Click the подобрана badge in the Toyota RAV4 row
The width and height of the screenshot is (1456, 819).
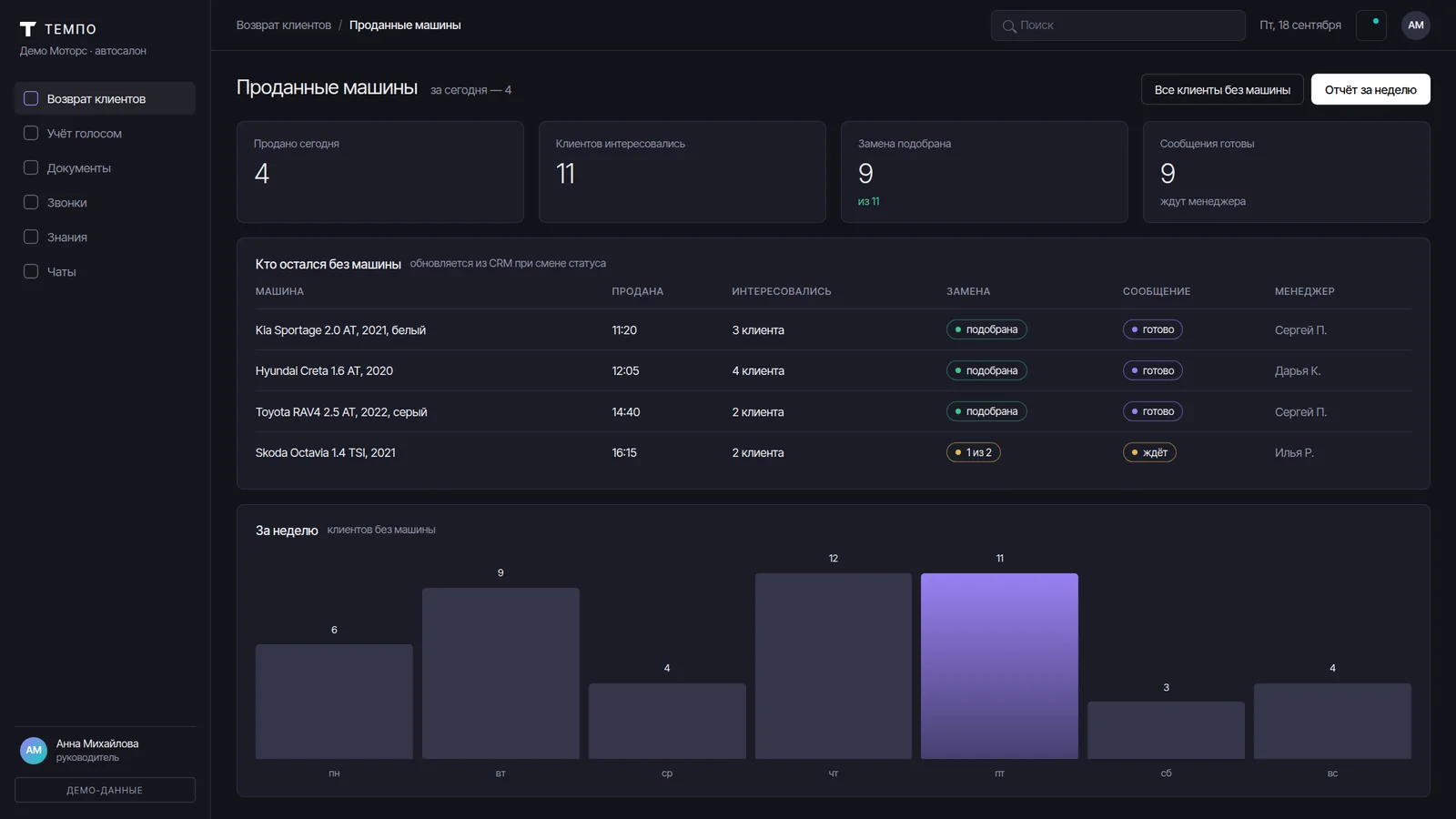tap(986, 411)
